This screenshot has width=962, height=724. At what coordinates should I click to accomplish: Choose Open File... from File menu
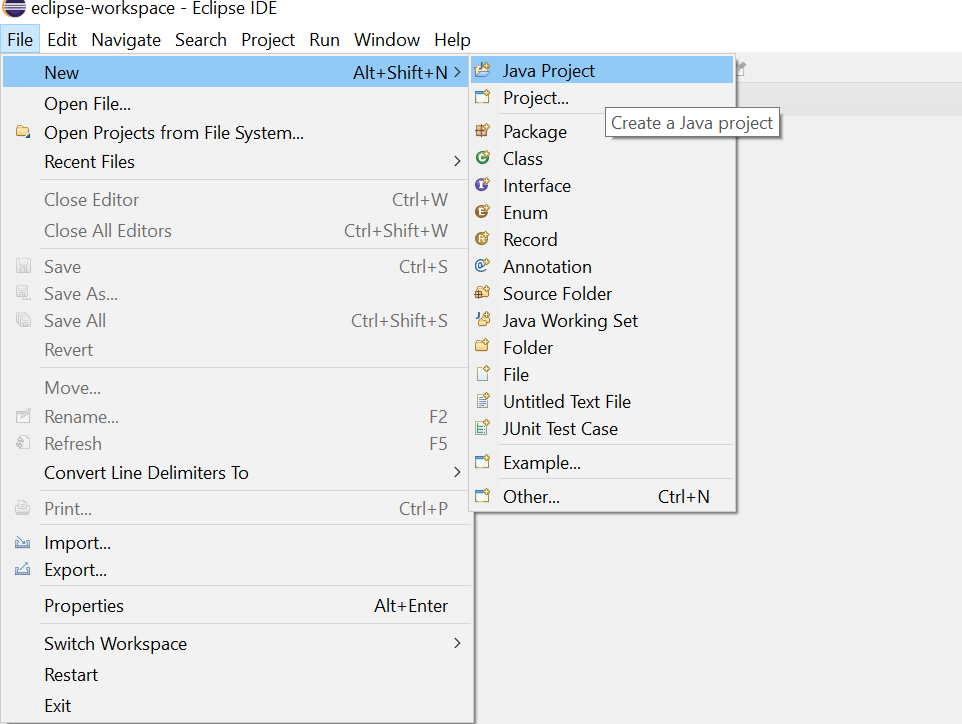point(236,104)
